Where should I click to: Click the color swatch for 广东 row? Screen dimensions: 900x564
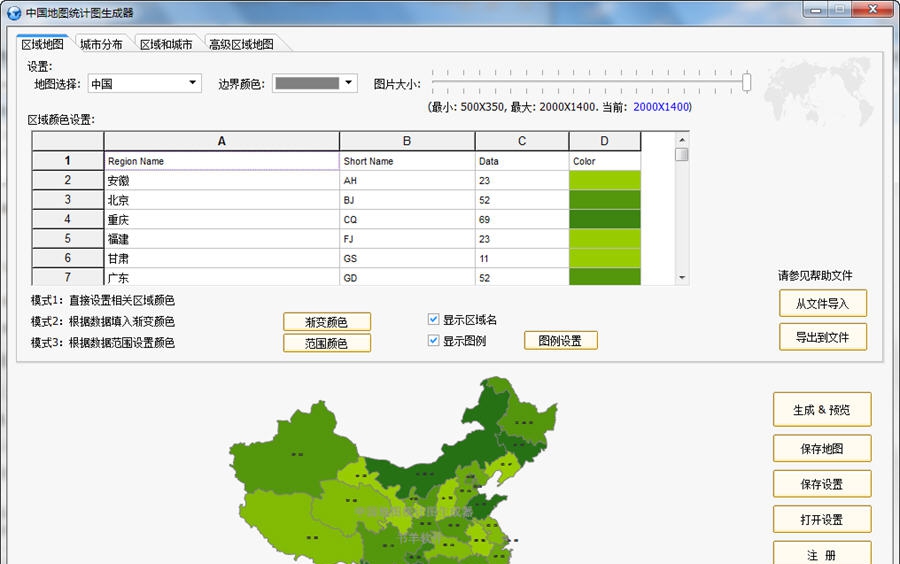point(605,277)
